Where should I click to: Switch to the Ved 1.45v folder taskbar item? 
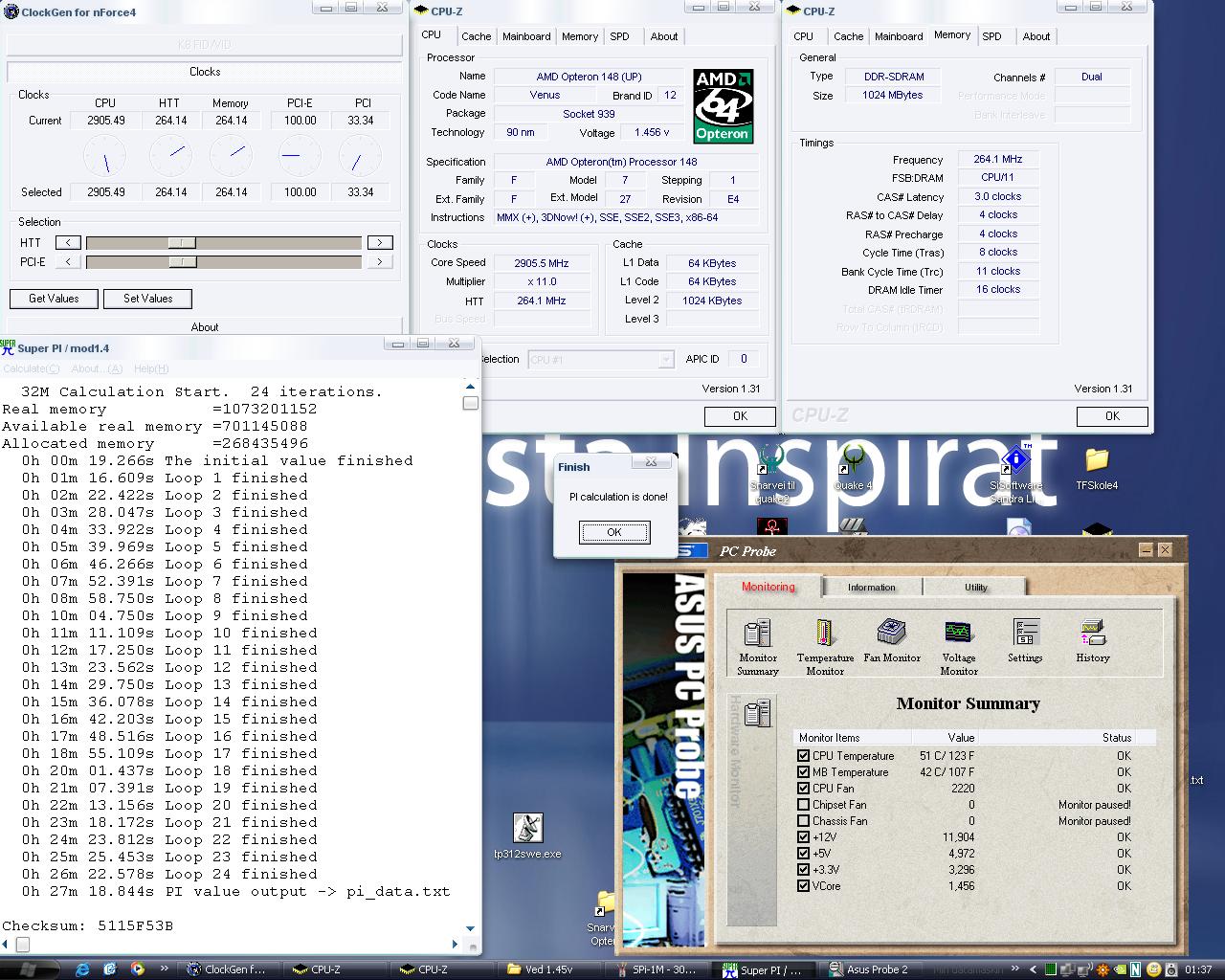pos(546,969)
